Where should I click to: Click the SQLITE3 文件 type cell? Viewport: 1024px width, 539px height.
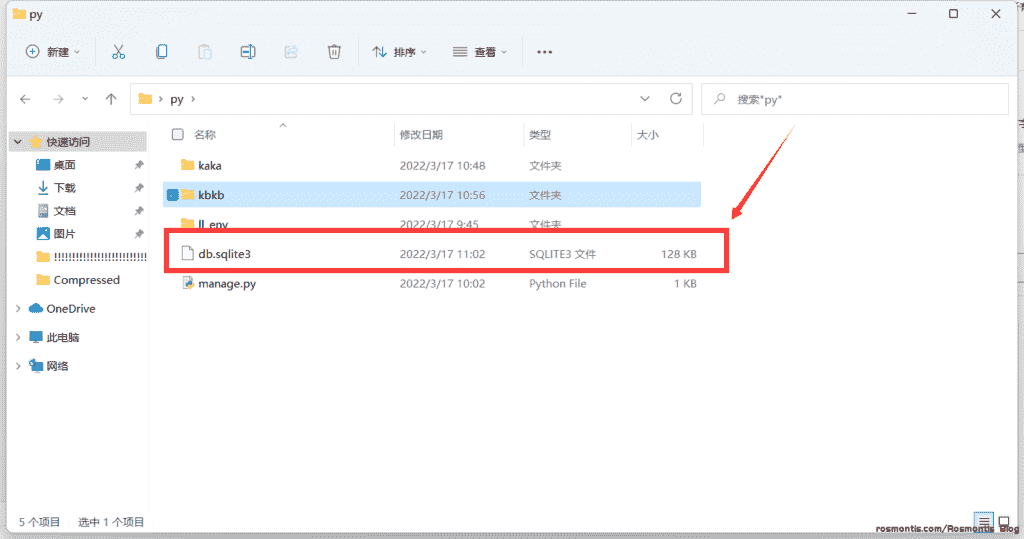coord(562,253)
